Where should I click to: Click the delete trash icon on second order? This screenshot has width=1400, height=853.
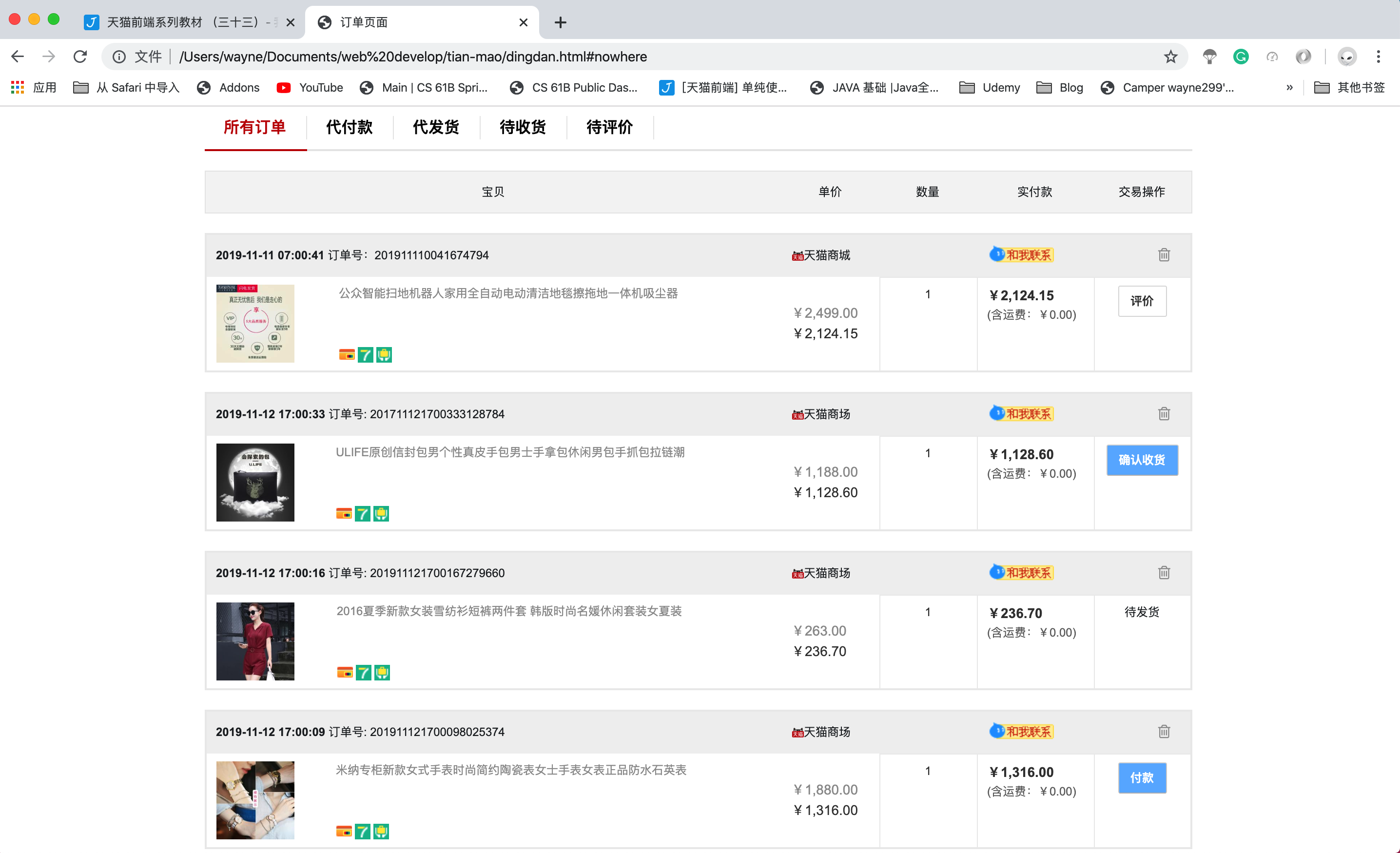(1164, 413)
